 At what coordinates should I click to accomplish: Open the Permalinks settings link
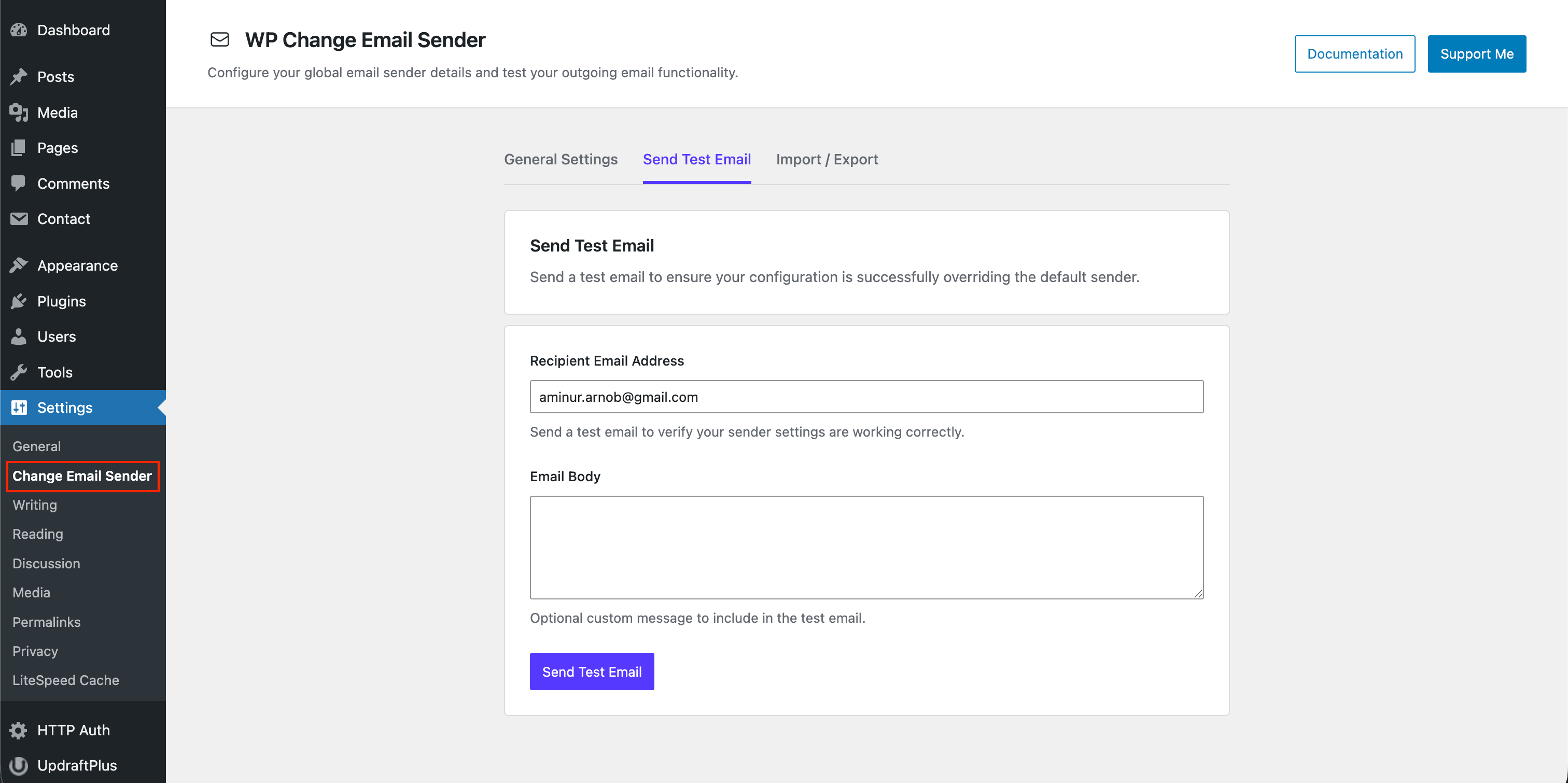click(x=46, y=622)
